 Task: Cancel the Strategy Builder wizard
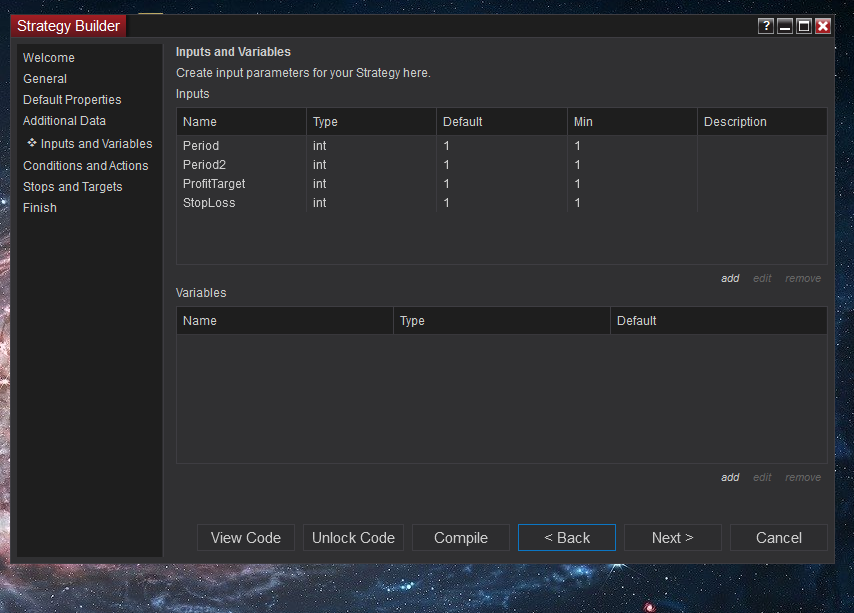[x=779, y=538]
